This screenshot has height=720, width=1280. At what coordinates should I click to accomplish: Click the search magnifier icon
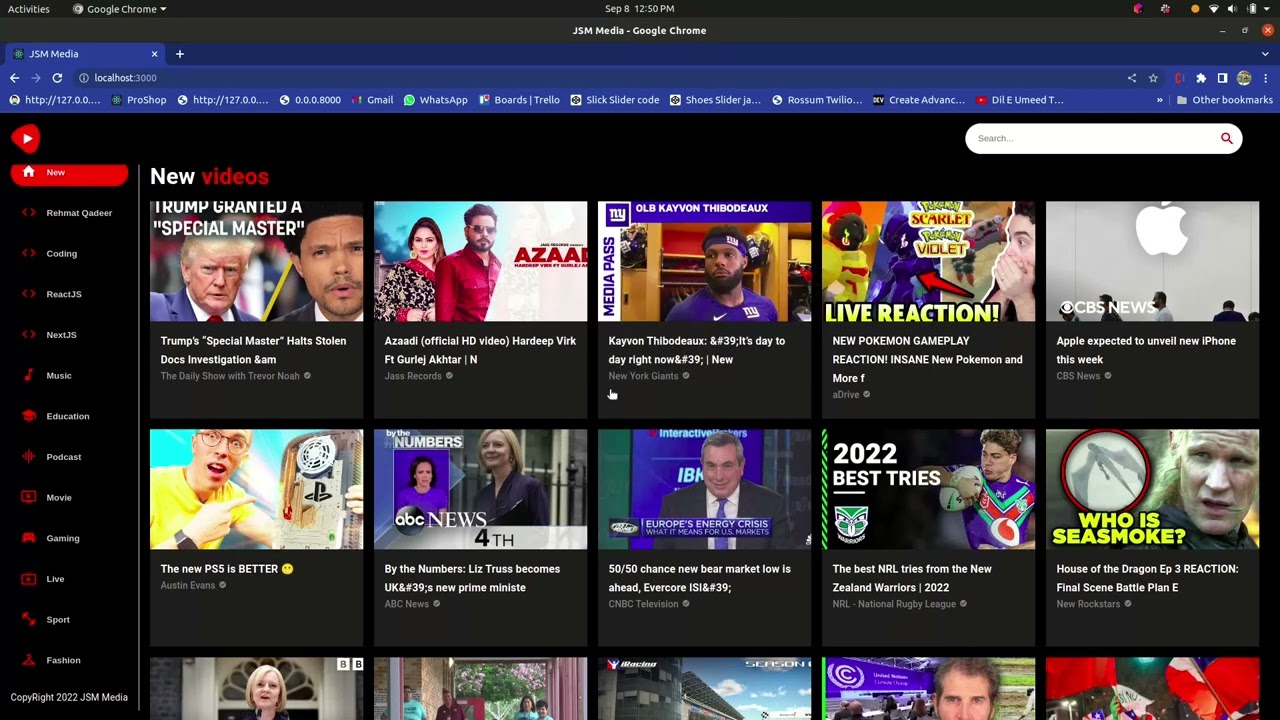tap(1226, 139)
